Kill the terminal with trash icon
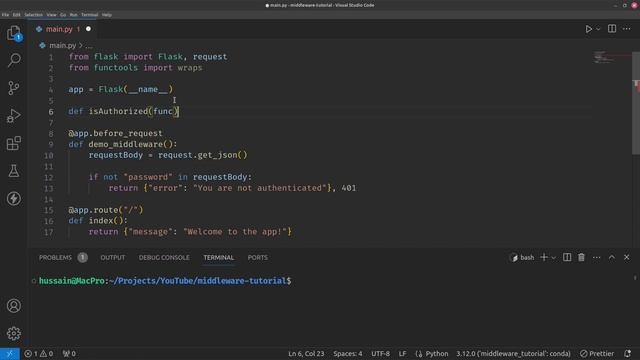Viewport: 640px width, 360px height. pos(581,257)
